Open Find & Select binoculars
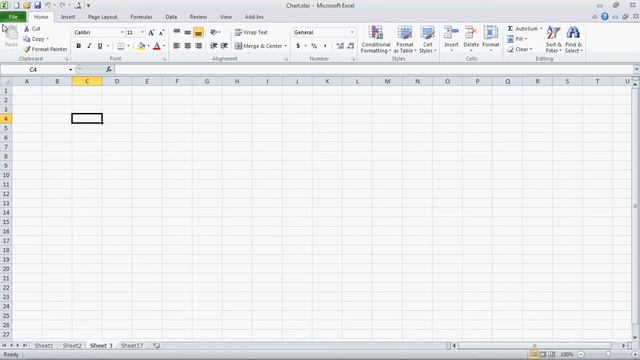 573,39
